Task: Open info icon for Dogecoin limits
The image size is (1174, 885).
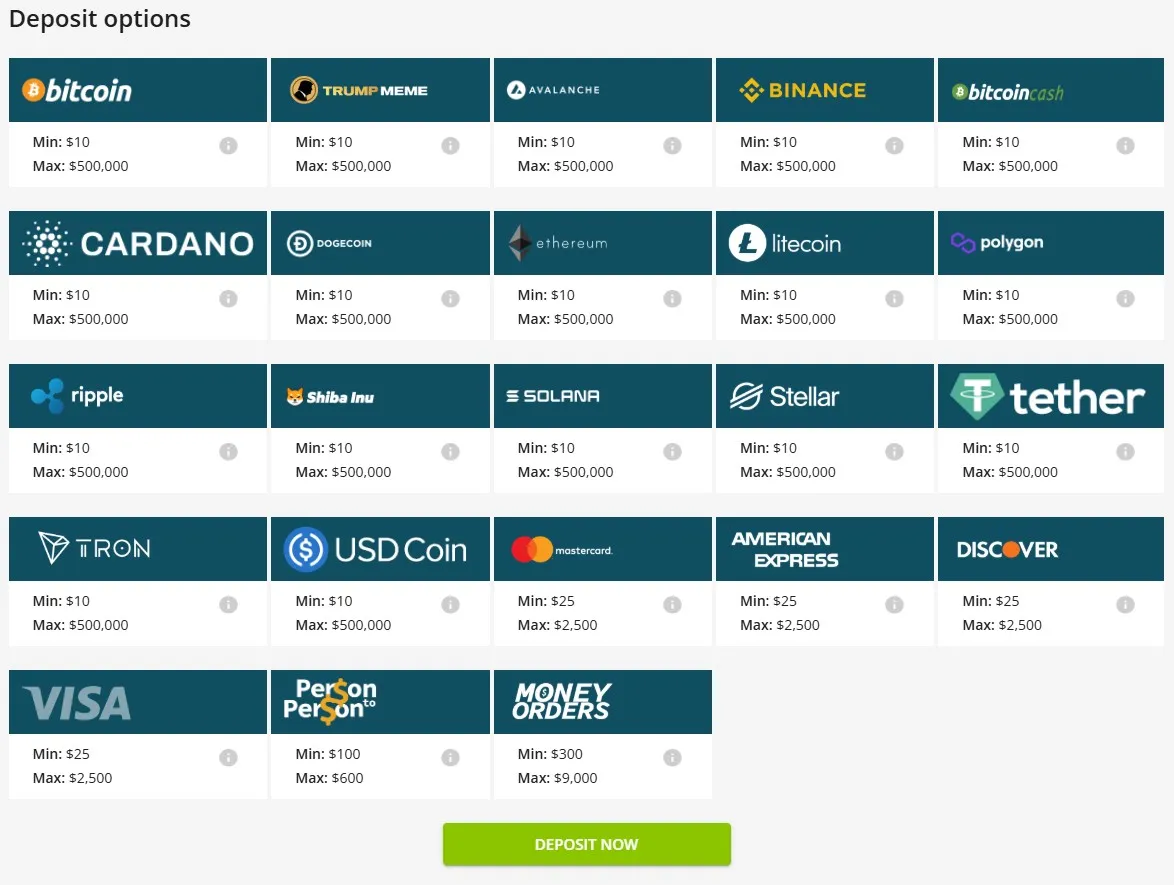Action: [x=450, y=299]
